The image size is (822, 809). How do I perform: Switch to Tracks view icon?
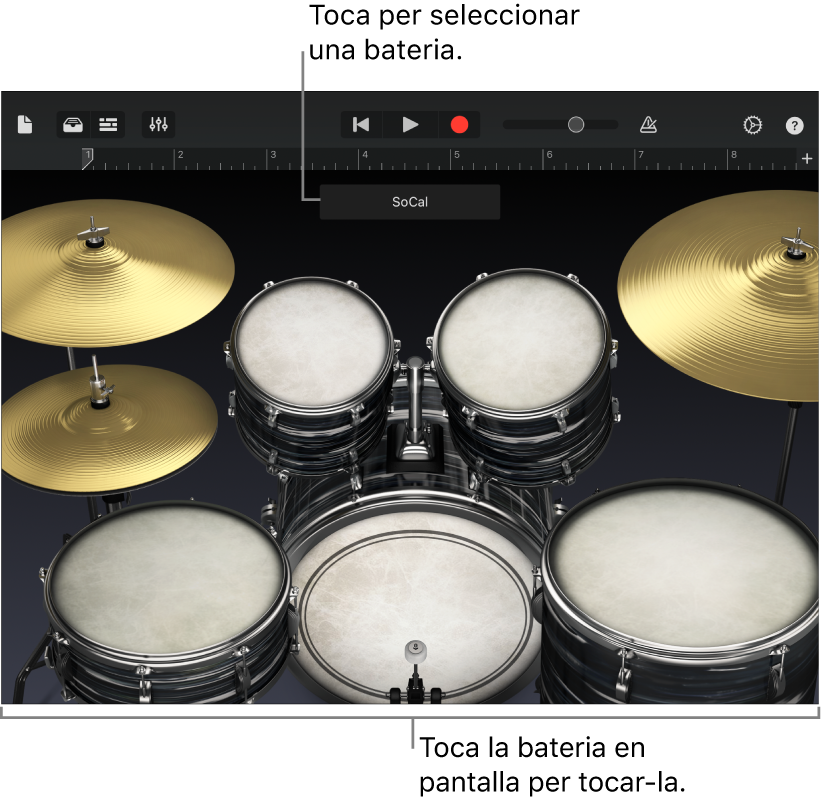(108, 124)
